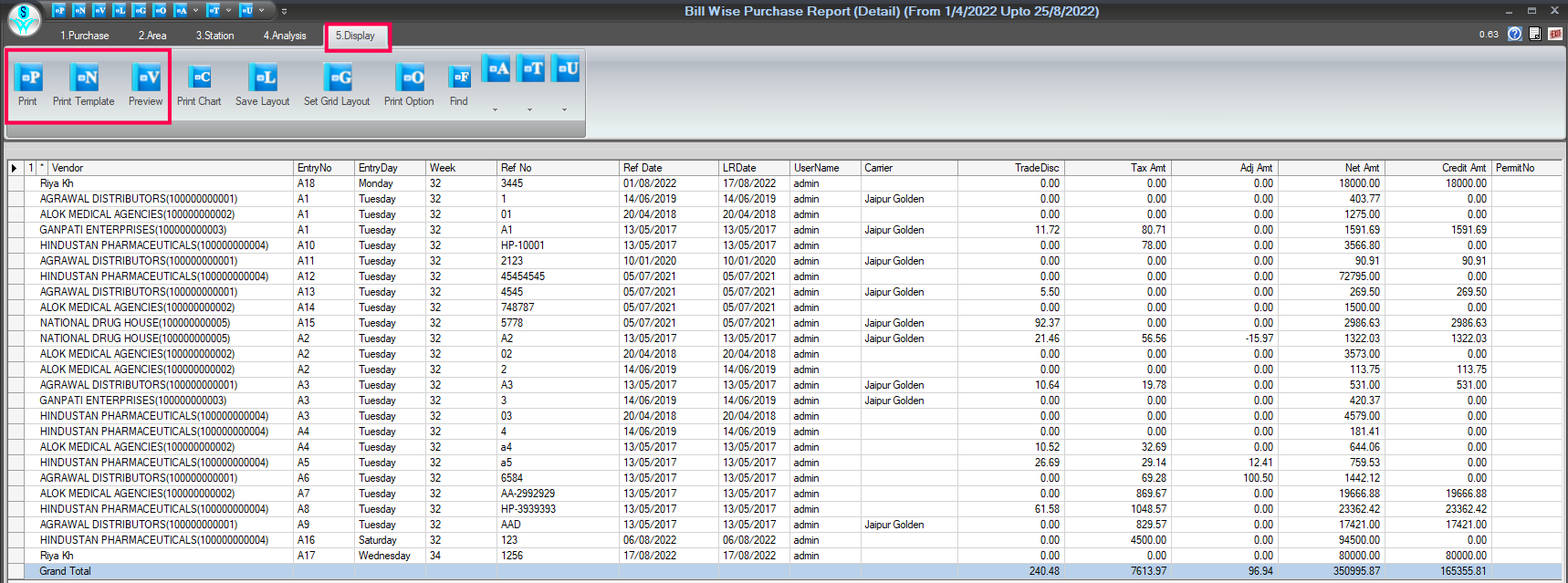Open the quick access A dropdown arrow
The image size is (1568, 583).
point(195,11)
